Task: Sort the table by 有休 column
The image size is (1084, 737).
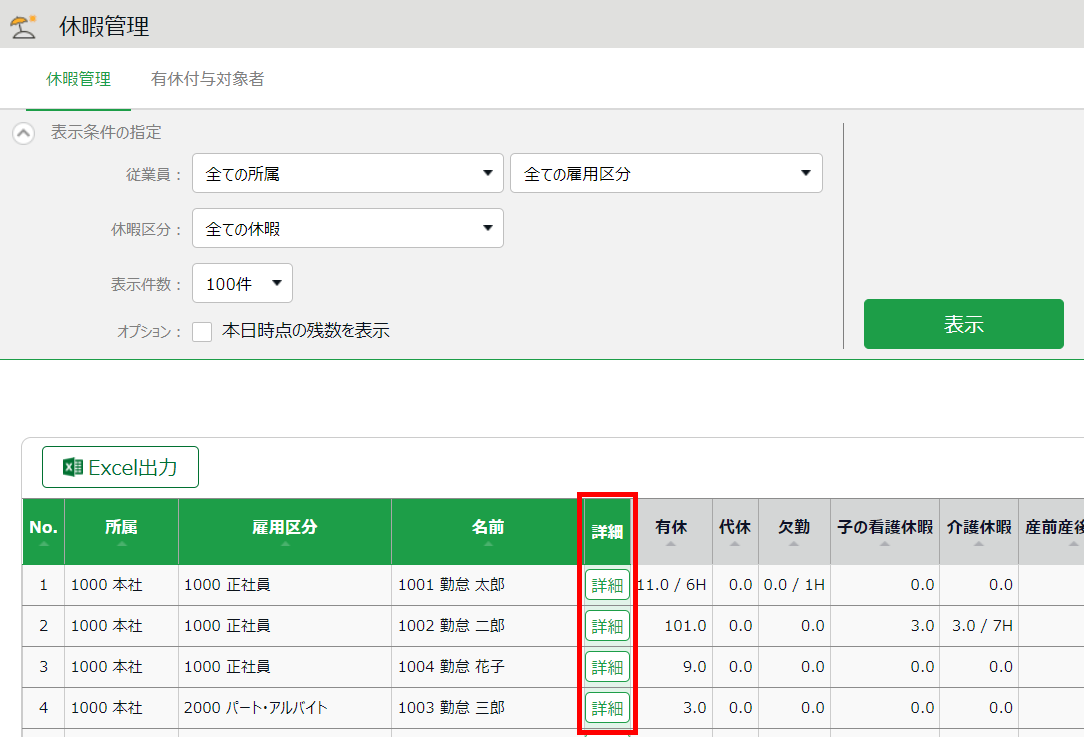Action: [670, 544]
